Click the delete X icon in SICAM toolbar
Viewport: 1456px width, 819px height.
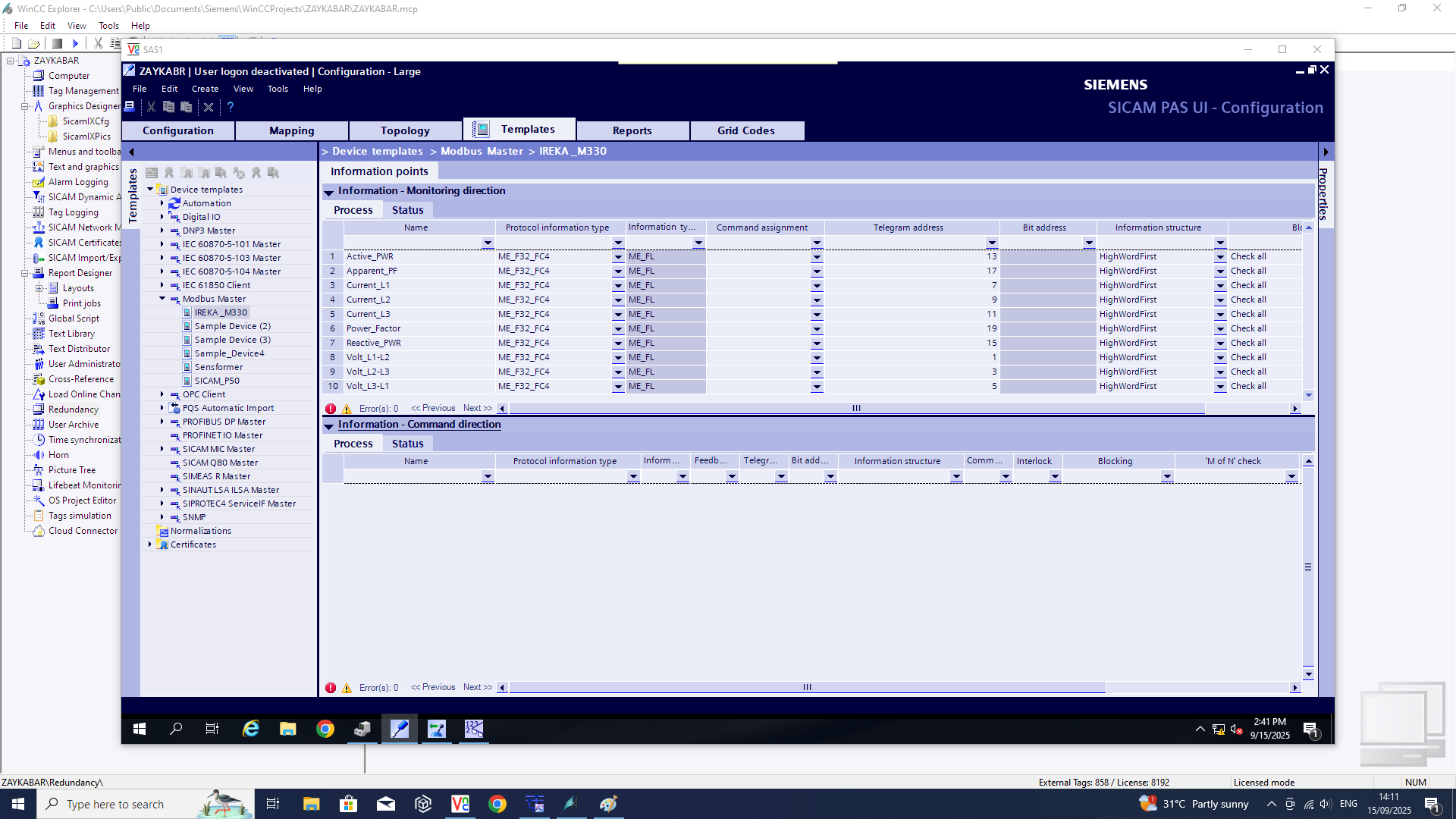click(209, 107)
